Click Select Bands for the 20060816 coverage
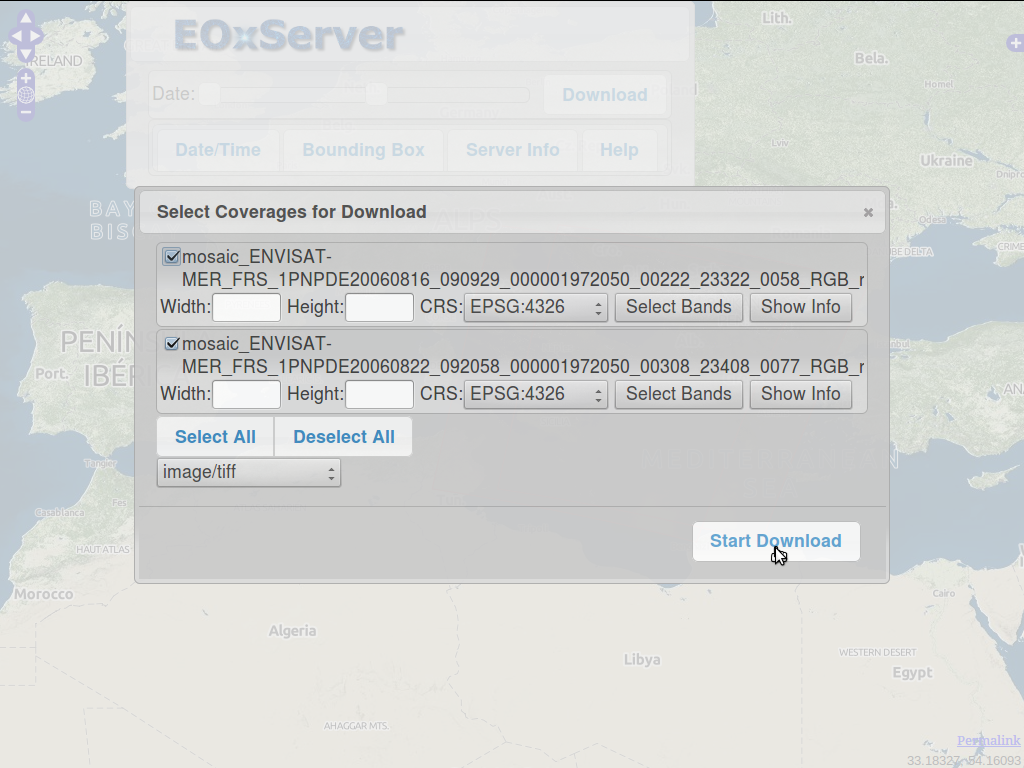1024x768 pixels. click(679, 307)
